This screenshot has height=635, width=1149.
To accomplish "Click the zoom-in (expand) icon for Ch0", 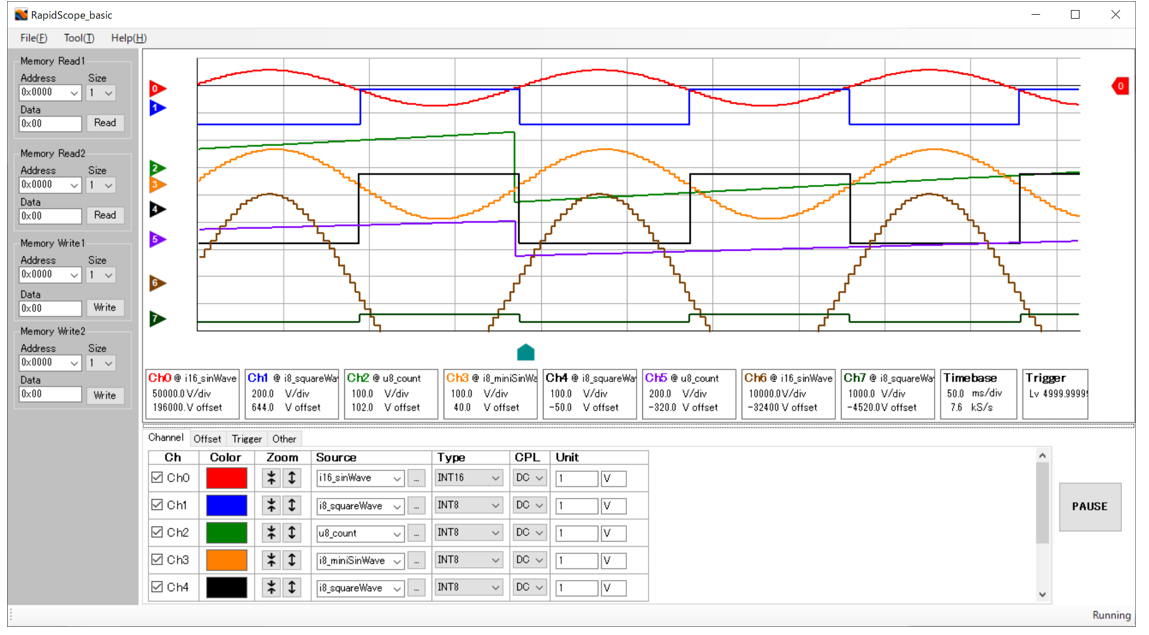I will (292, 478).
